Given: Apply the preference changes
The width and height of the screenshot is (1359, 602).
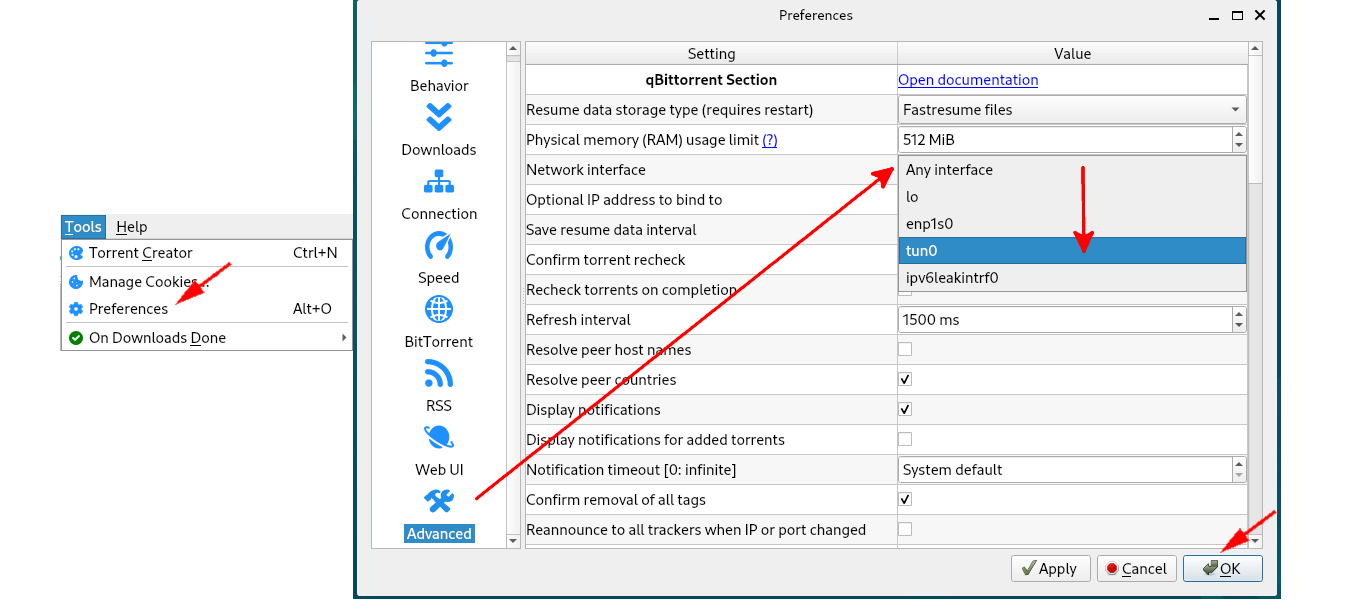Looking at the screenshot, I should [x=1050, y=569].
